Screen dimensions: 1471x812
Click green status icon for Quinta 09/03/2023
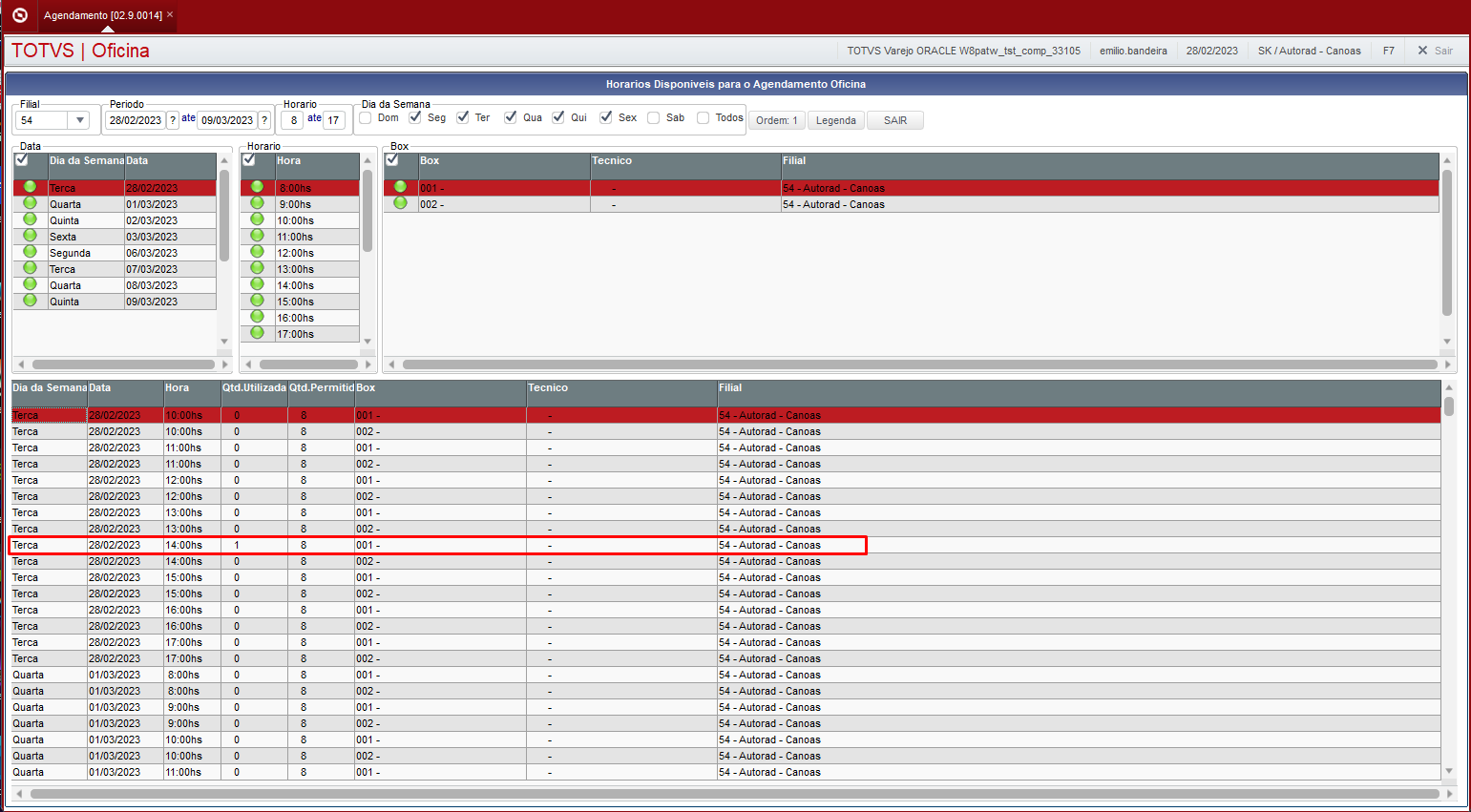[x=30, y=301]
